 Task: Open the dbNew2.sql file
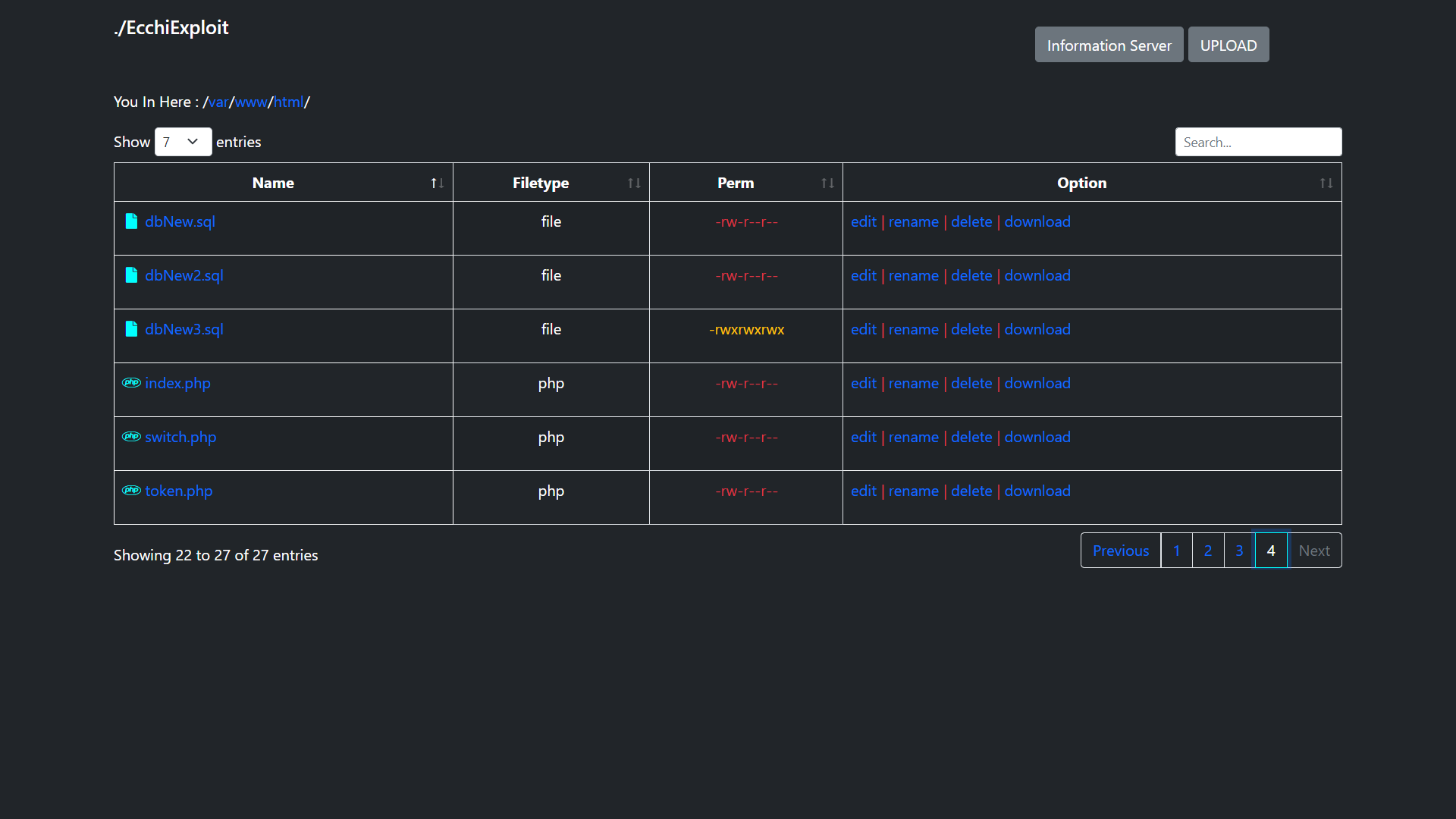point(184,275)
